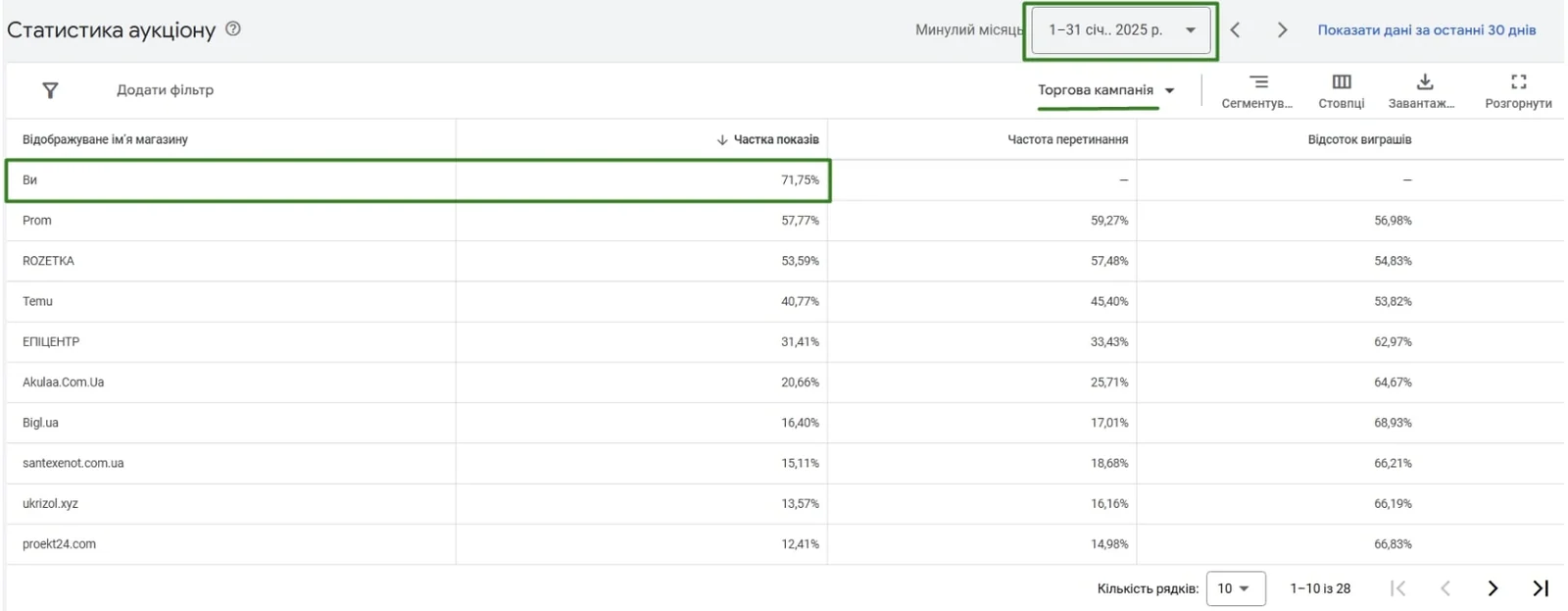Click Статистика аукціону title
The image size is (1568, 611).
click(x=111, y=30)
